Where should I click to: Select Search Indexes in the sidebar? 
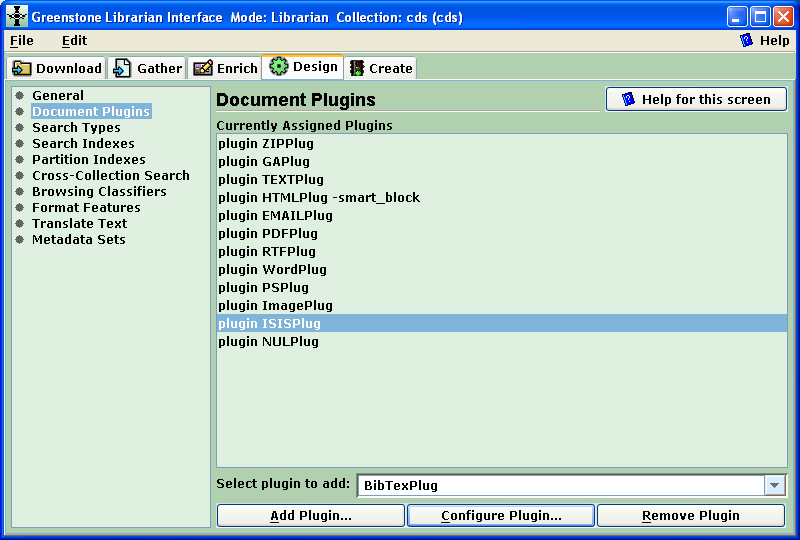(x=83, y=143)
